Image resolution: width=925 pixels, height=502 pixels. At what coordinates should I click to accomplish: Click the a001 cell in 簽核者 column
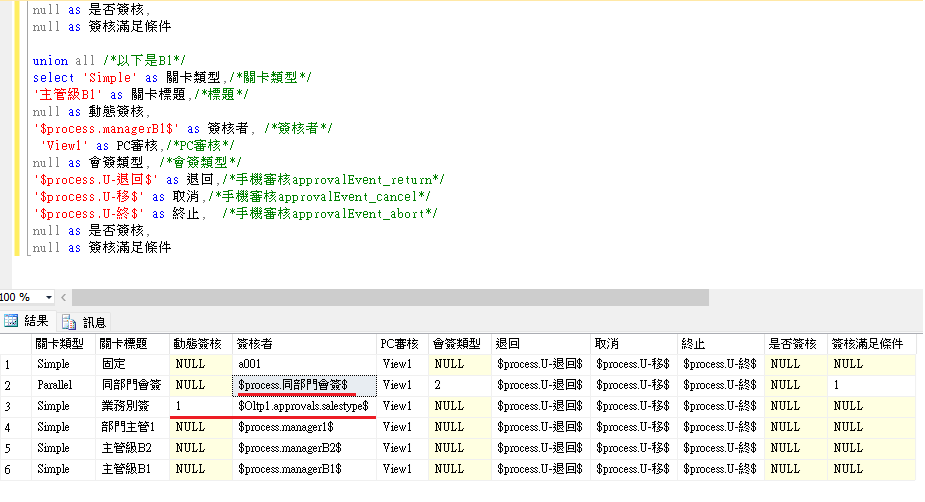coord(249,364)
